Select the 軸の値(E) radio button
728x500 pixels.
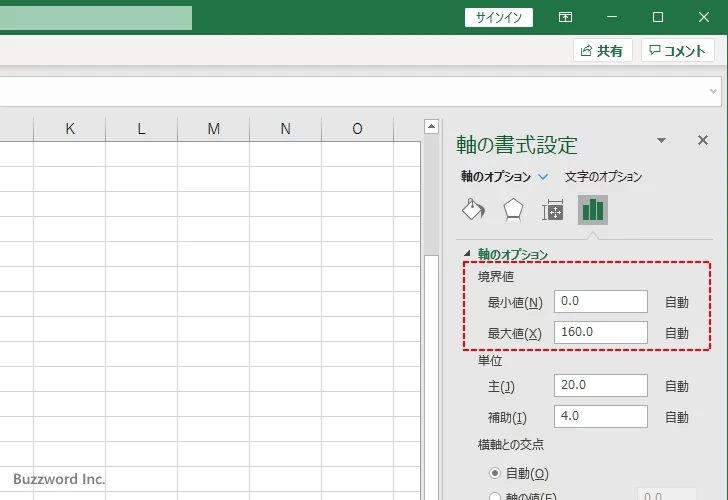click(x=495, y=496)
